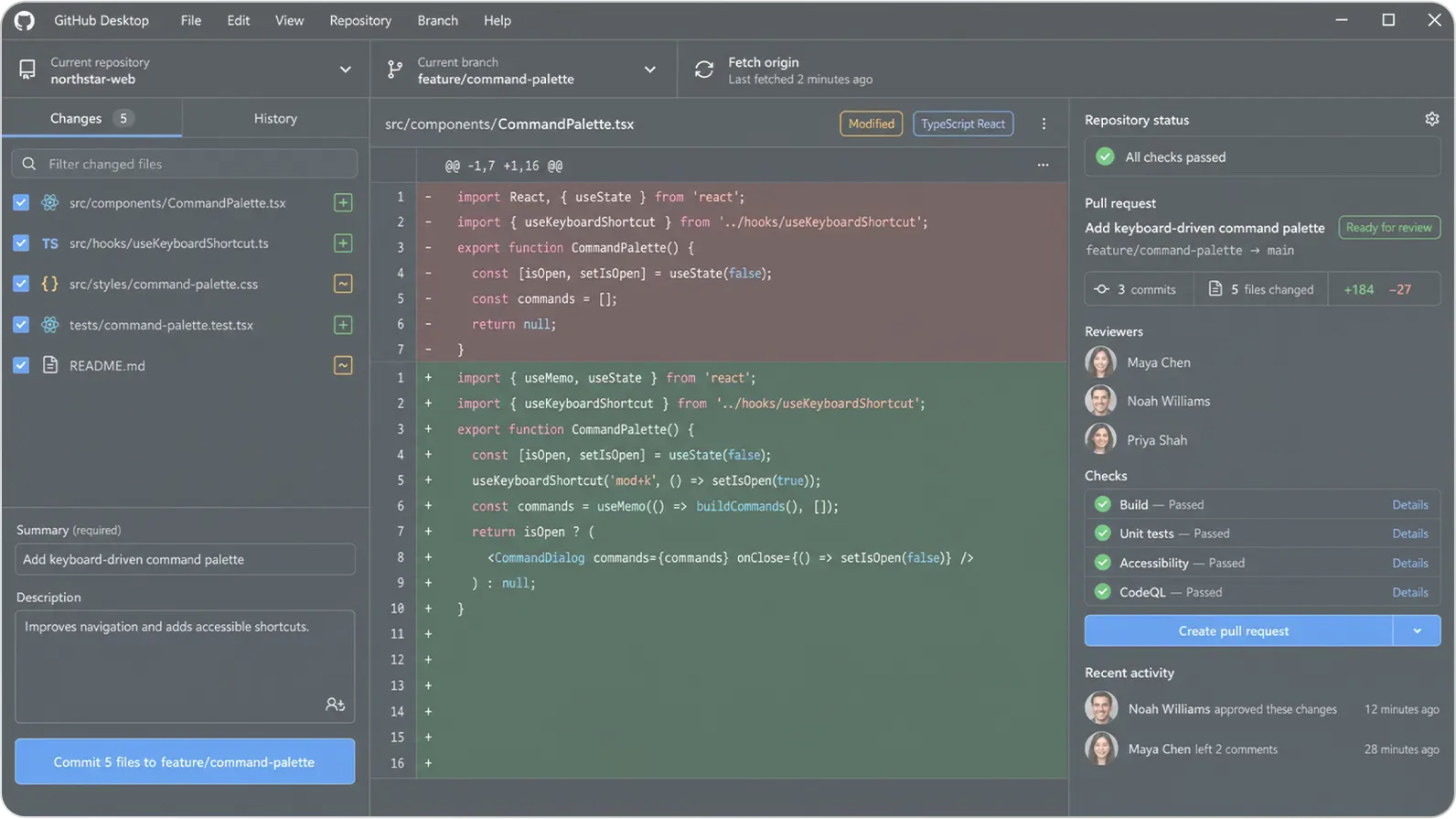Image resolution: width=1456 pixels, height=819 pixels.
Task: Click the Modified status badge
Action: [x=872, y=124]
